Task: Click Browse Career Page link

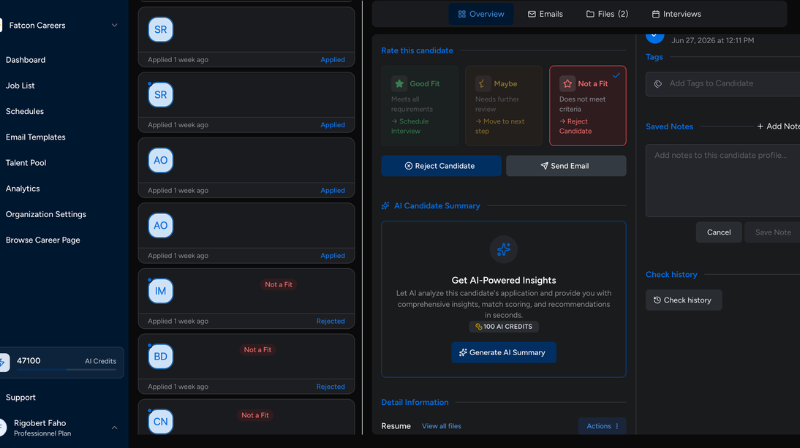Action: click(43, 240)
